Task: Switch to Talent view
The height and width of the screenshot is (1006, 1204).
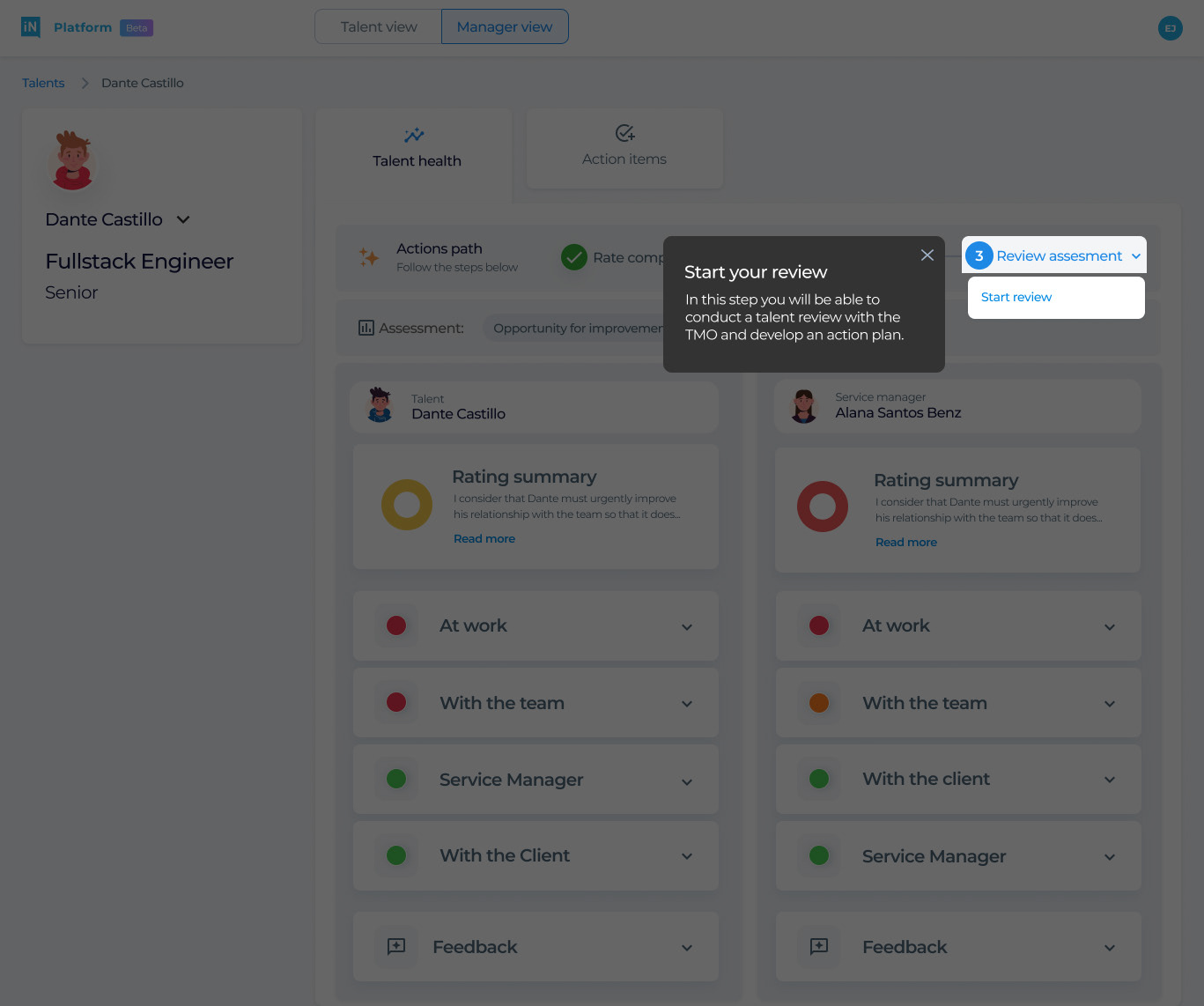Action: (x=379, y=26)
